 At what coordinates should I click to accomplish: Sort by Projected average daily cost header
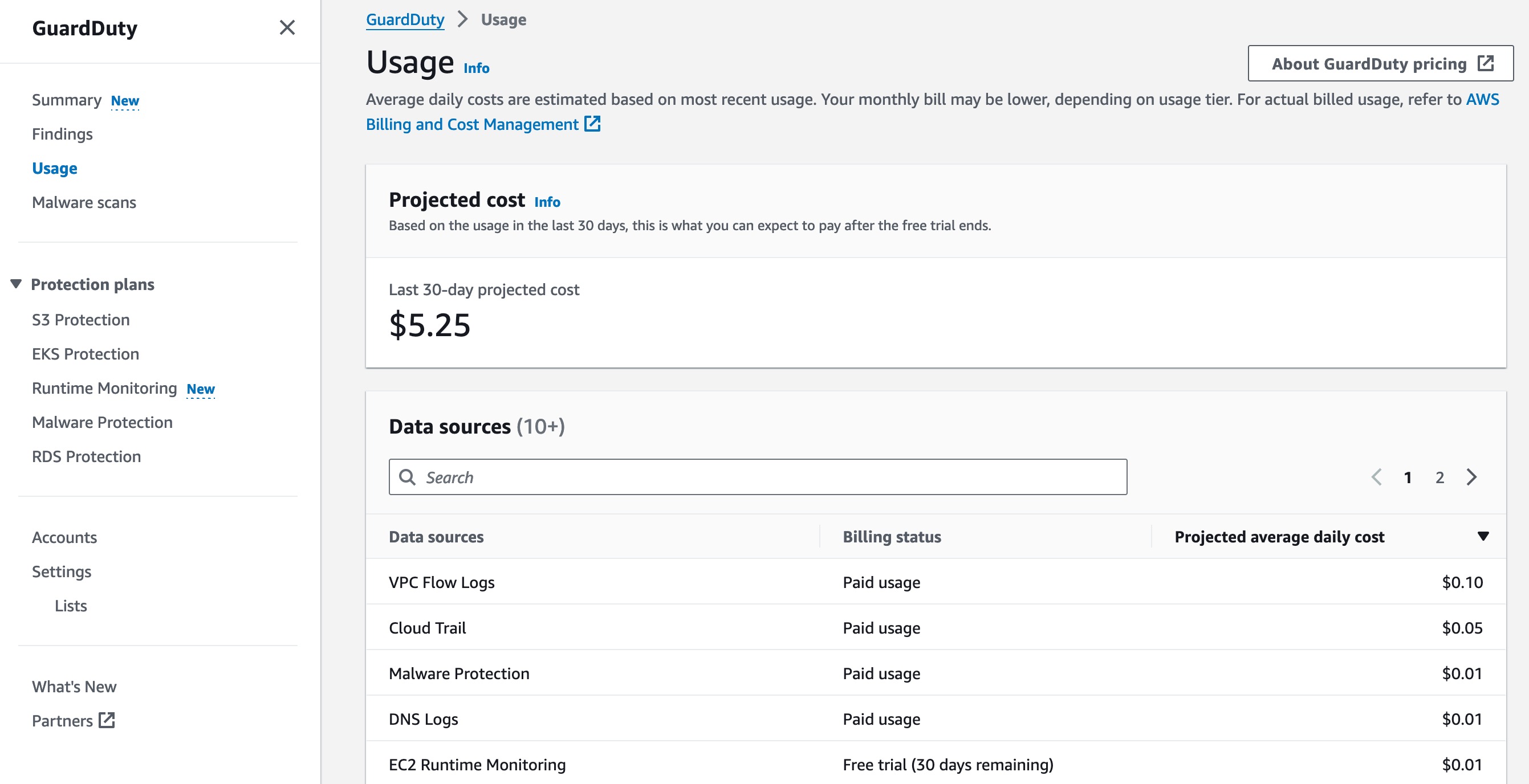click(1279, 537)
